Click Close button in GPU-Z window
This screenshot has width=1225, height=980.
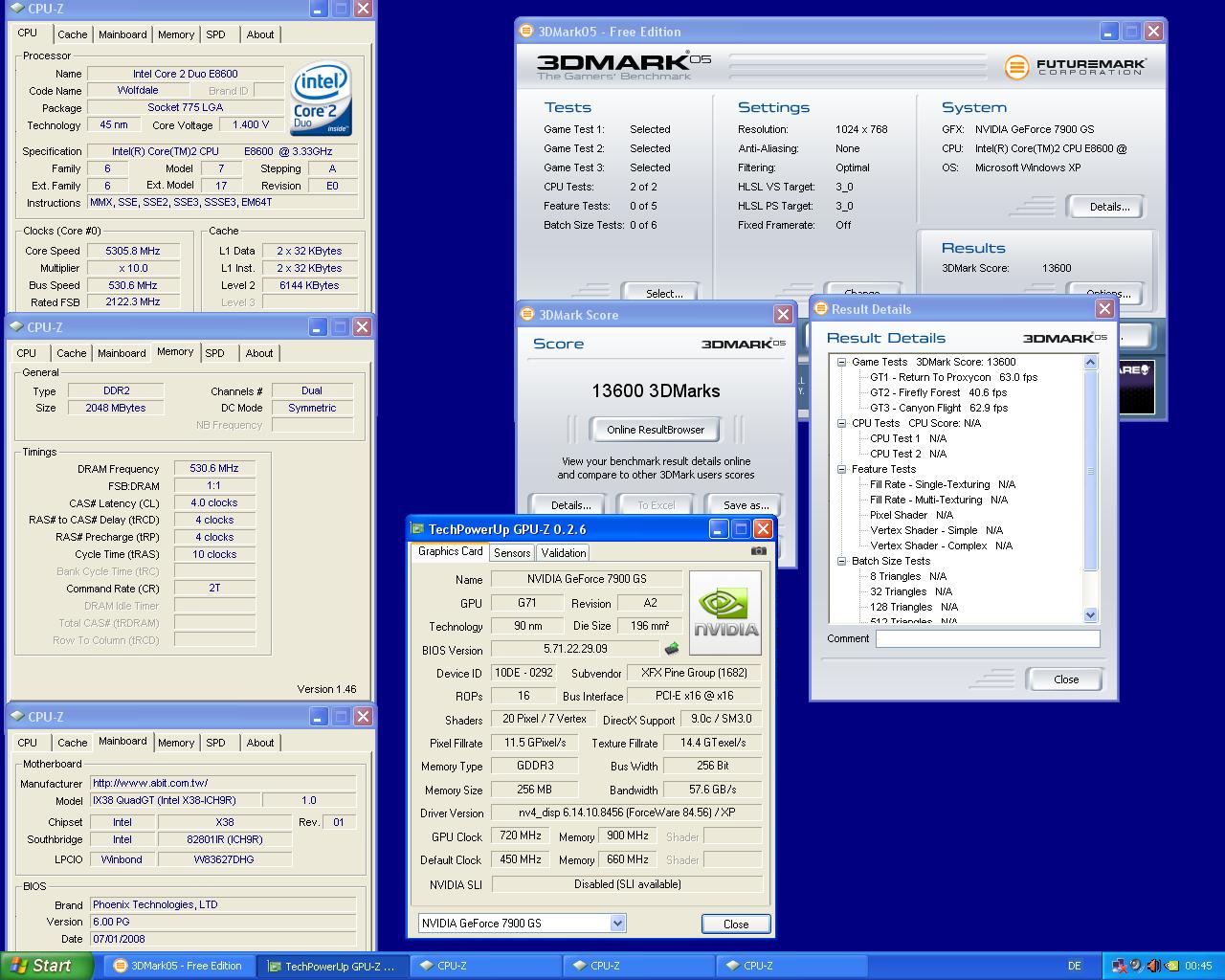(x=735, y=924)
